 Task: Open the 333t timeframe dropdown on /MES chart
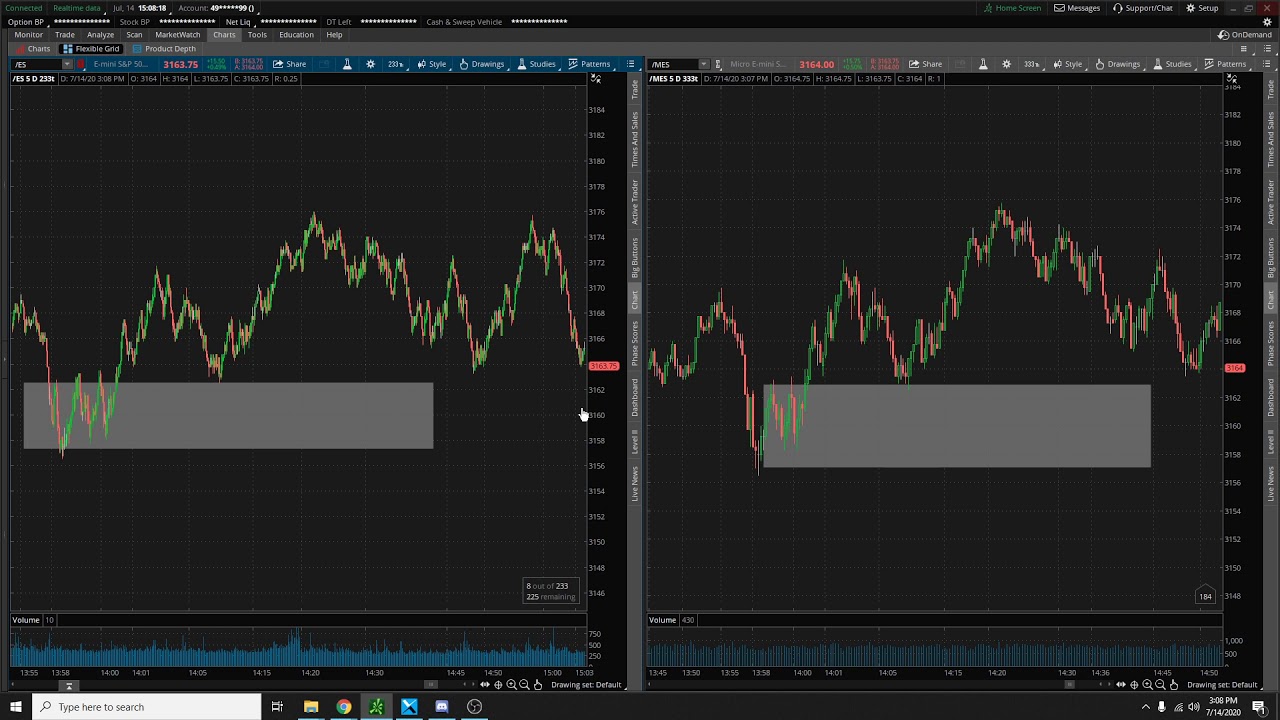(x=1032, y=64)
